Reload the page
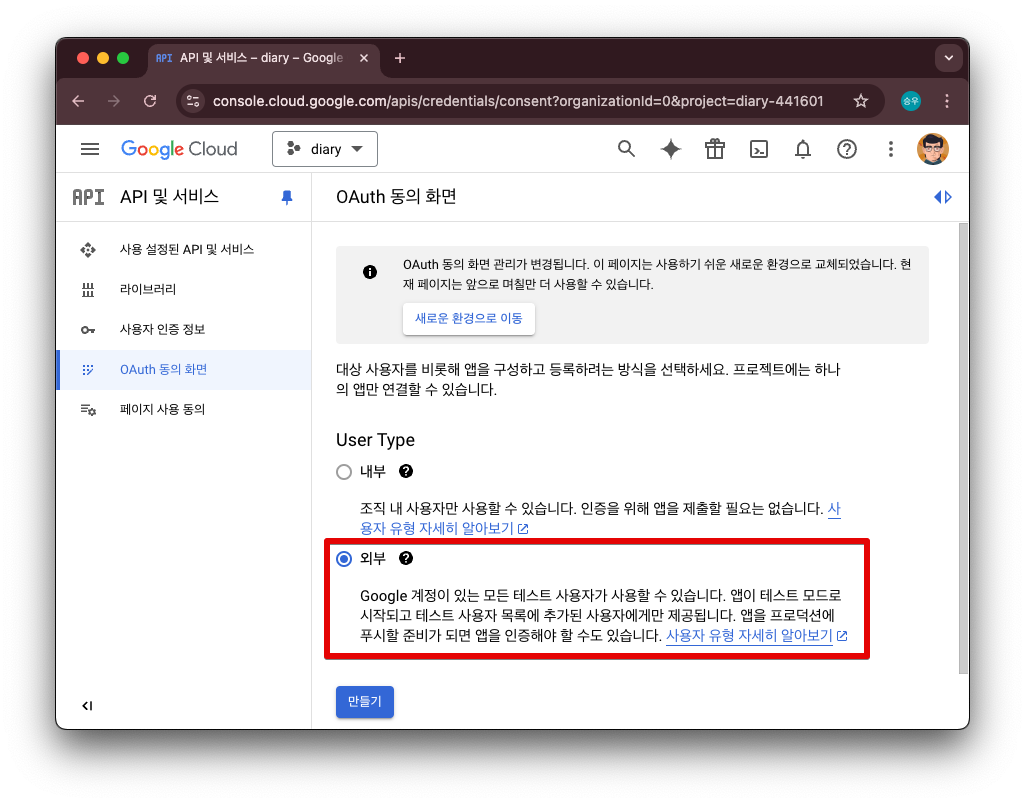Image resolution: width=1025 pixels, height=803 pixels. coord(150,101)
